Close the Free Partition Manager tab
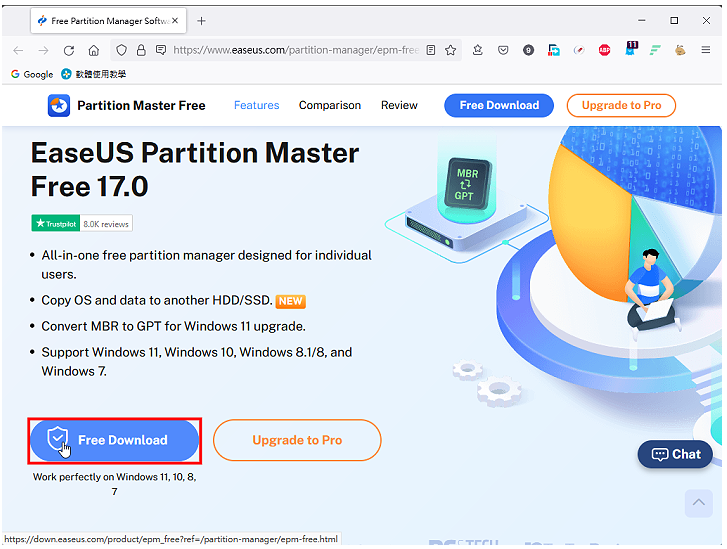 point(175,21)
